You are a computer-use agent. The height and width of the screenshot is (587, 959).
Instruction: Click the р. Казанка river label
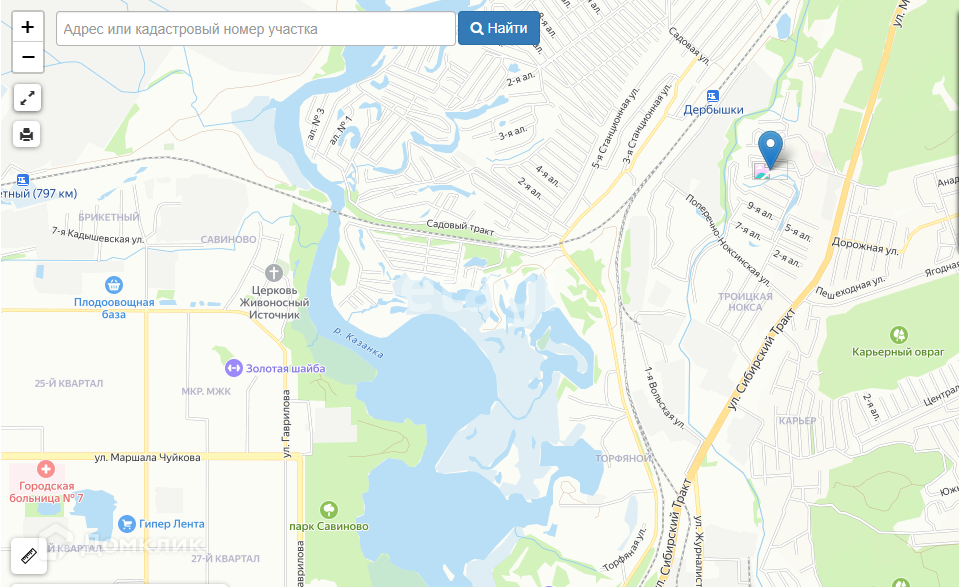(x=358, y=342)
